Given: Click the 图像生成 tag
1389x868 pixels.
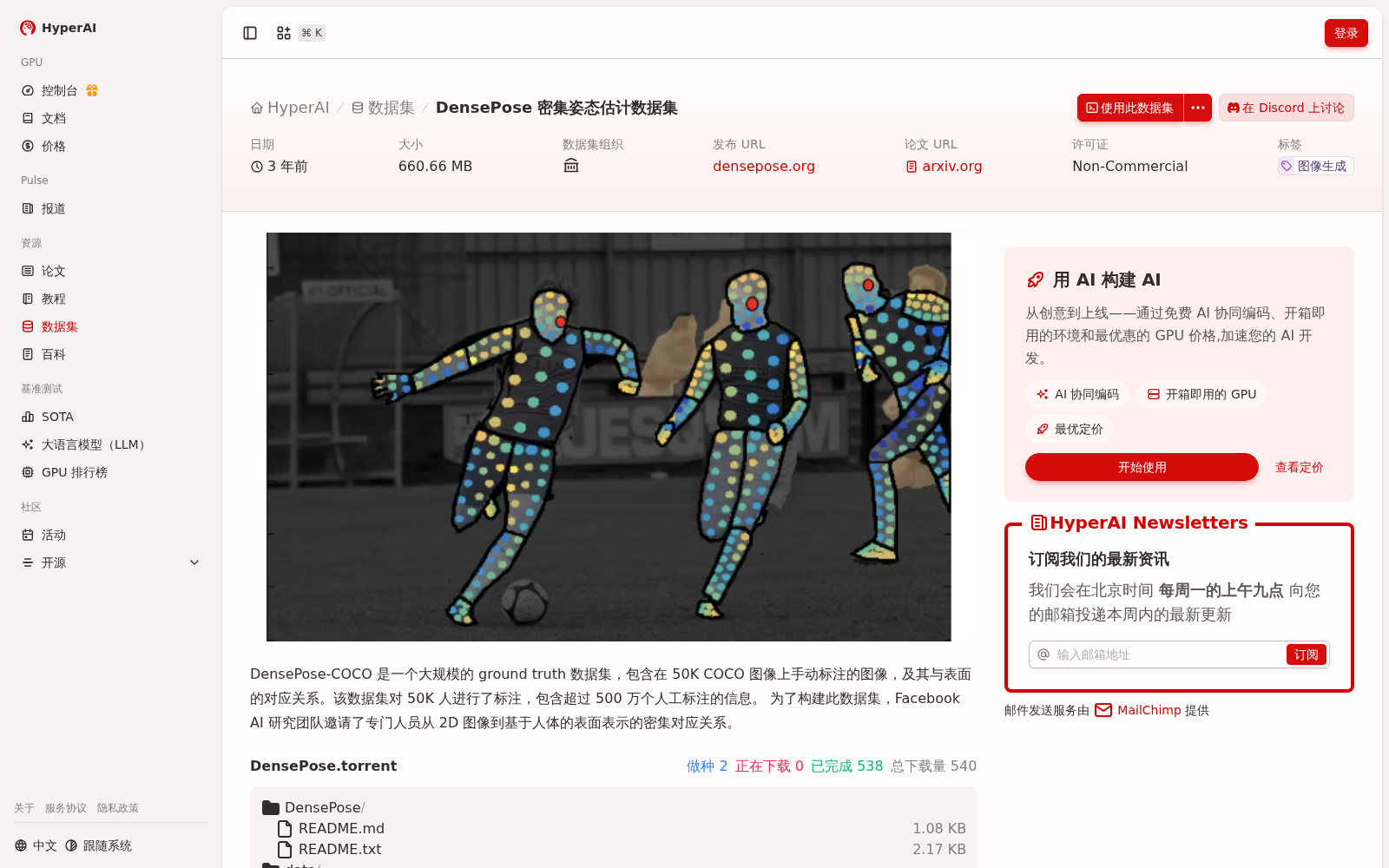Looking at the screenshot, I should [1315, 166].
